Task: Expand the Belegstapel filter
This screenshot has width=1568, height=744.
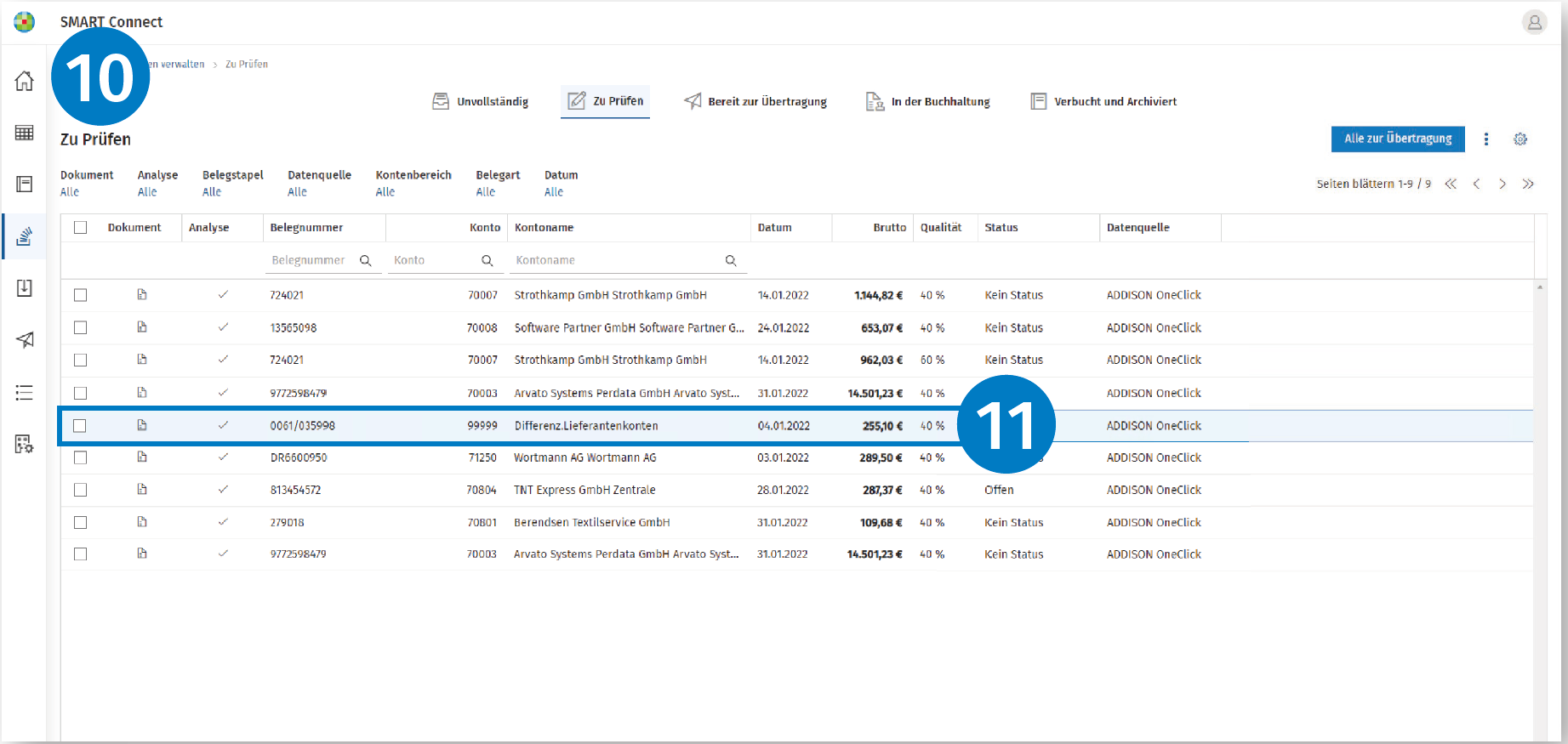Action: tap(233, 184)
